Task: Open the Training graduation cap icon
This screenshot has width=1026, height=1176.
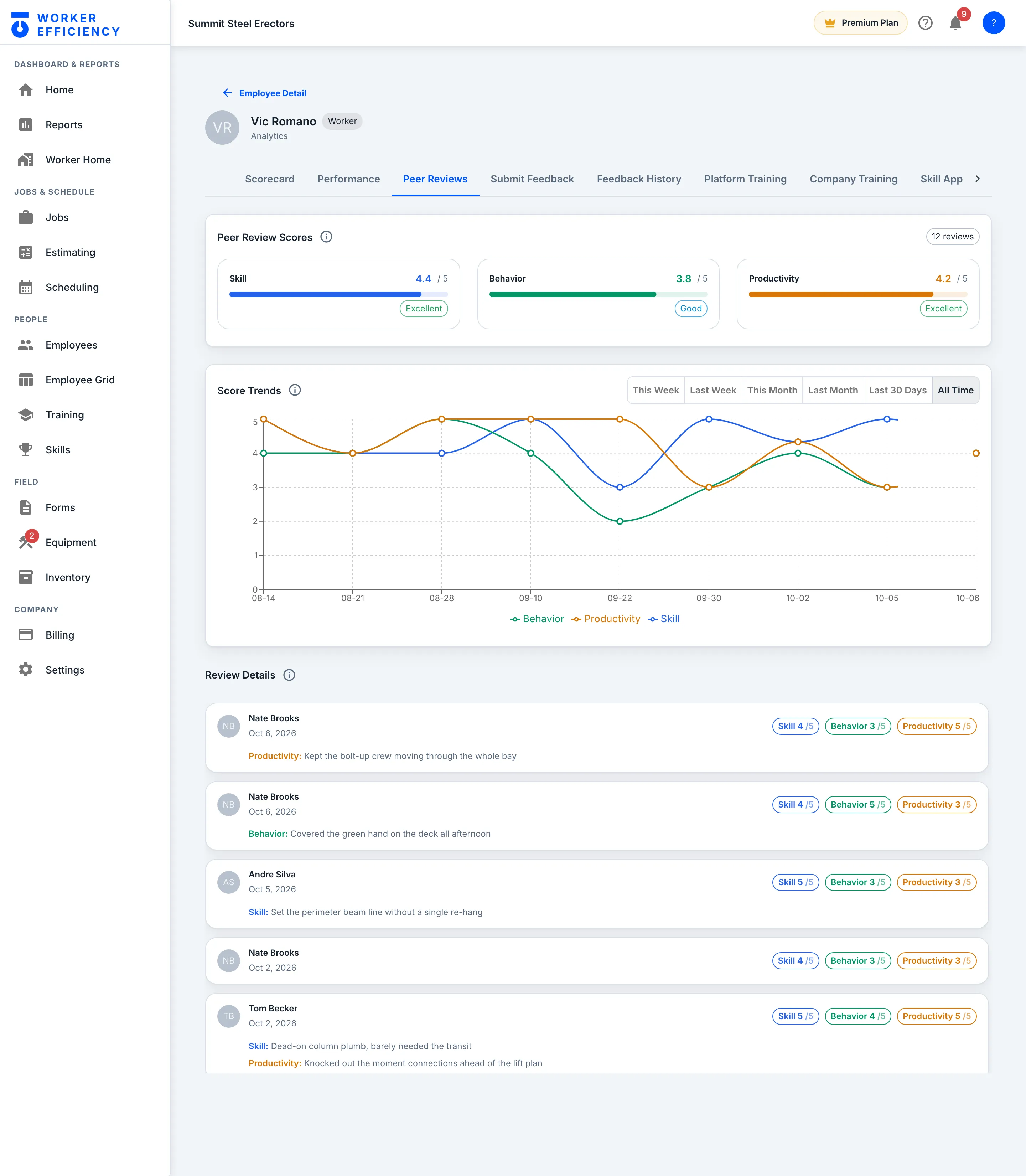Action: coord(25,415)
